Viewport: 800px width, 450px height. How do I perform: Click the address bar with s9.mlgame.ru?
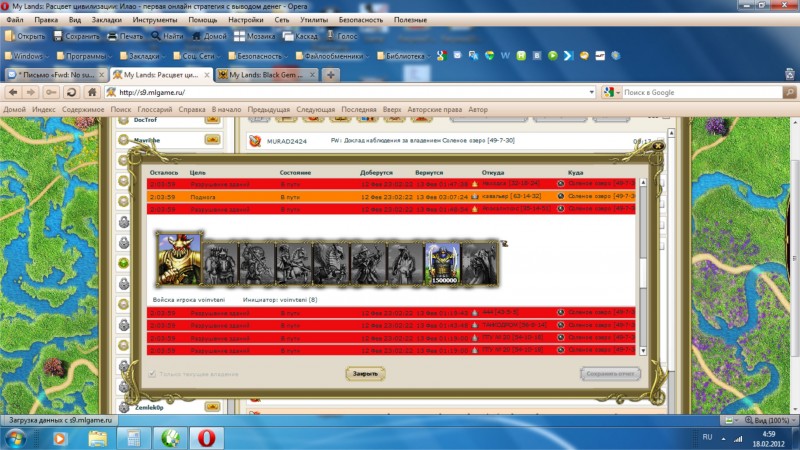[350, 92]
